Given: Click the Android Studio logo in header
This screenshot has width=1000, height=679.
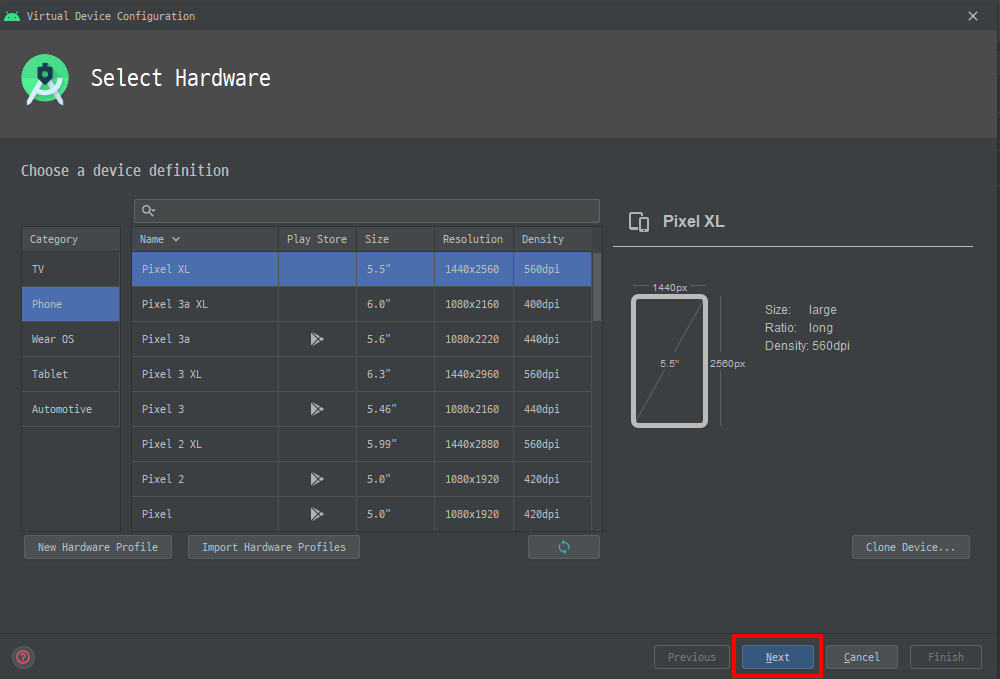Looking at the screenshot, I should tap(45, 80).
